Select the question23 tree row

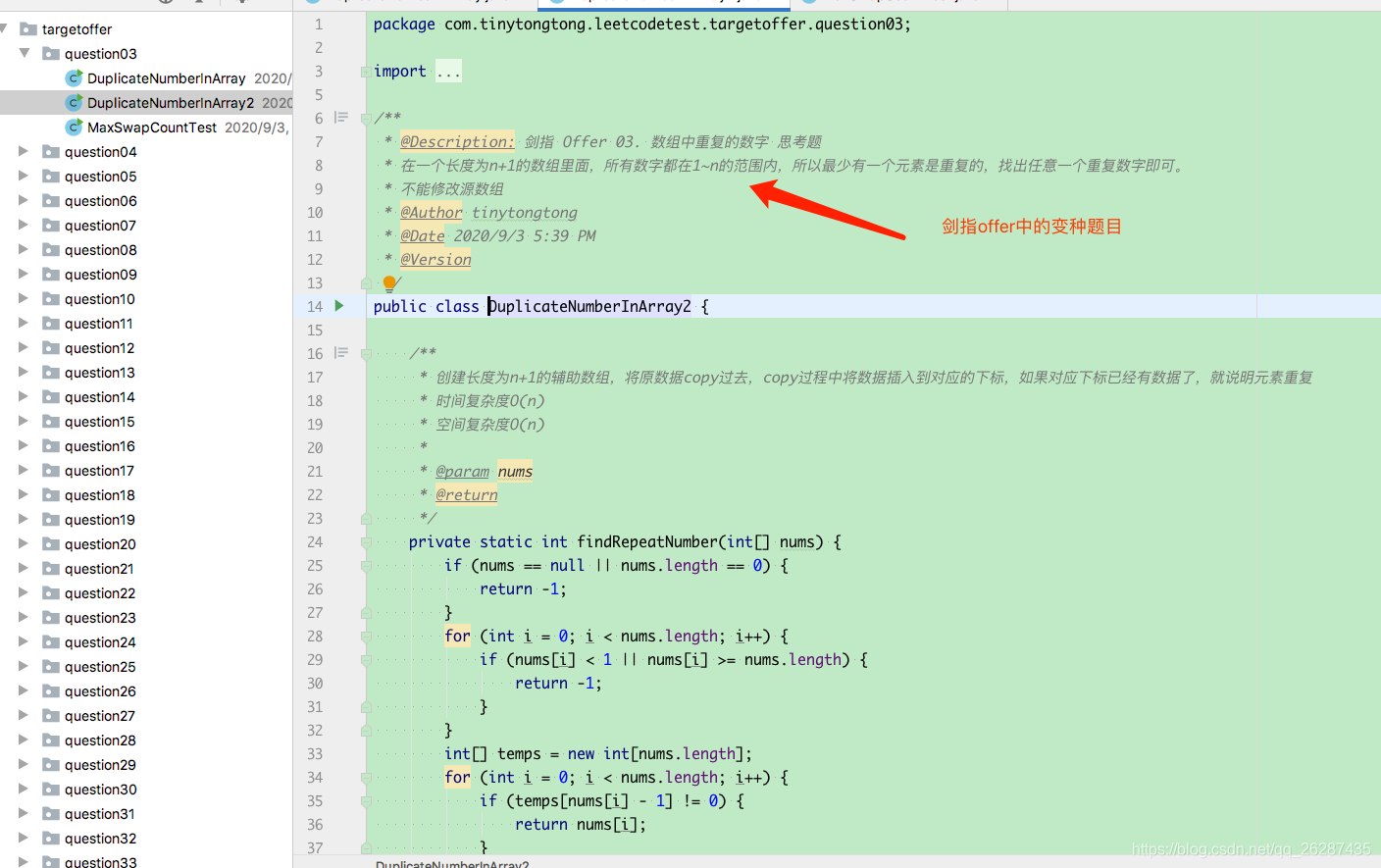click(x=146, y=618)
